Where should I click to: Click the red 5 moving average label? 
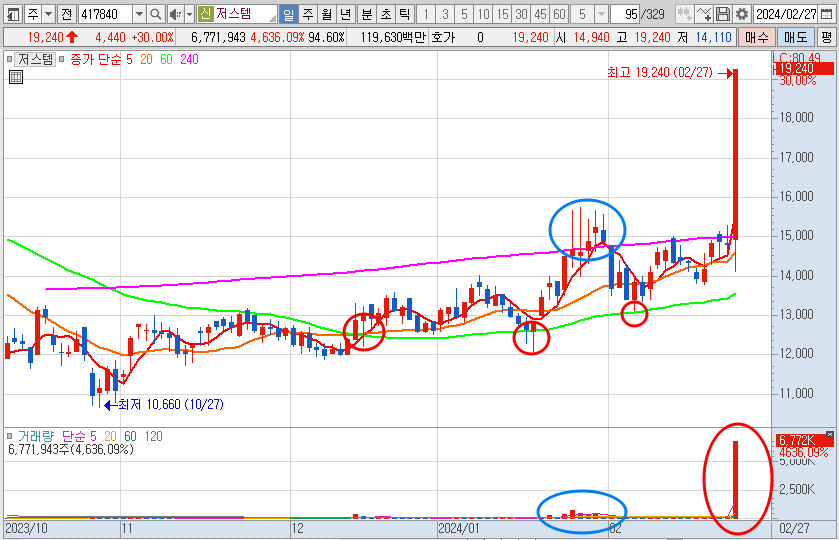coord(129,59)
